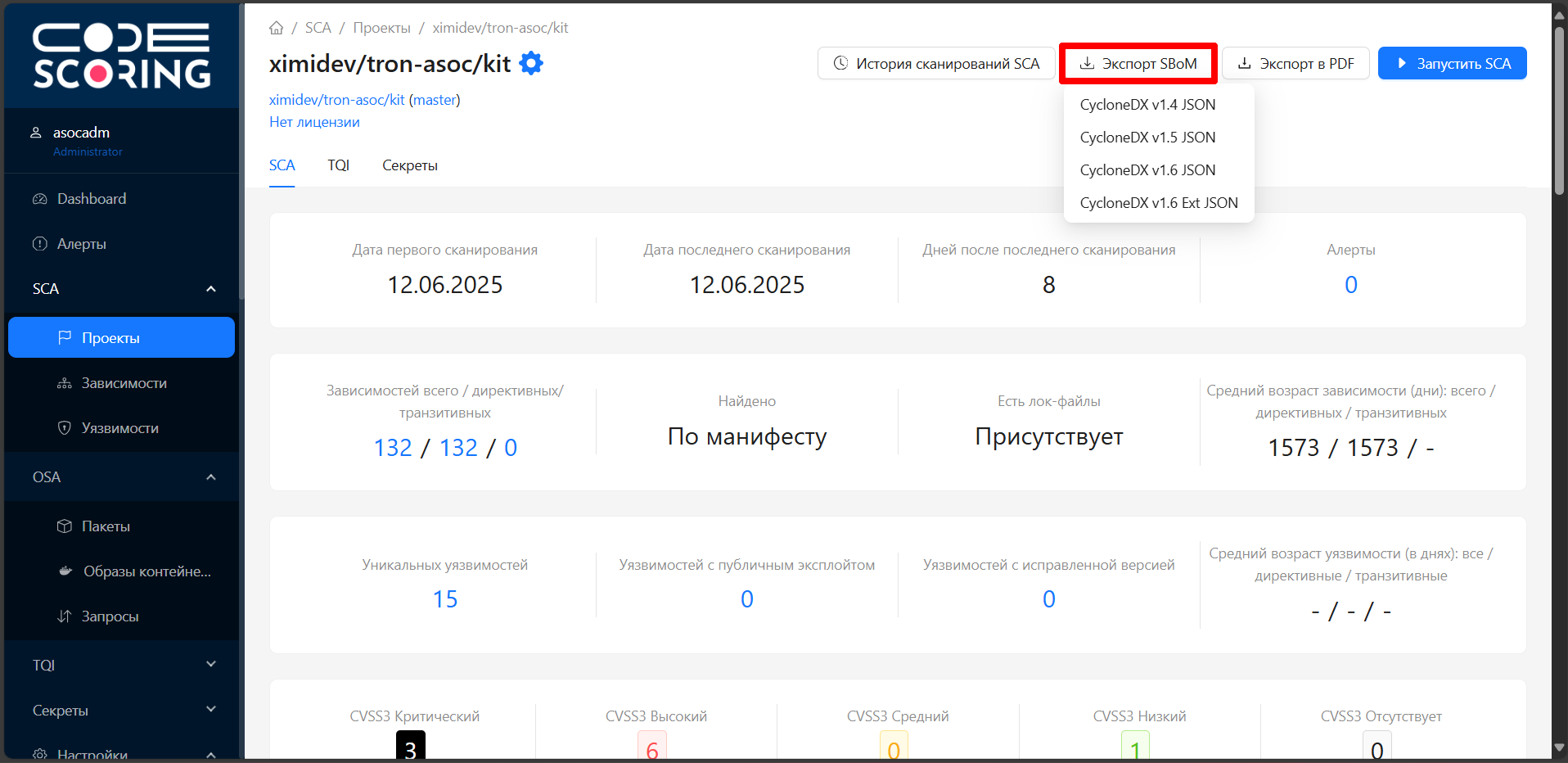Click Экспорт в PDF button
The height and width of the screenshot is (763, 1568).
(1295, 63)
